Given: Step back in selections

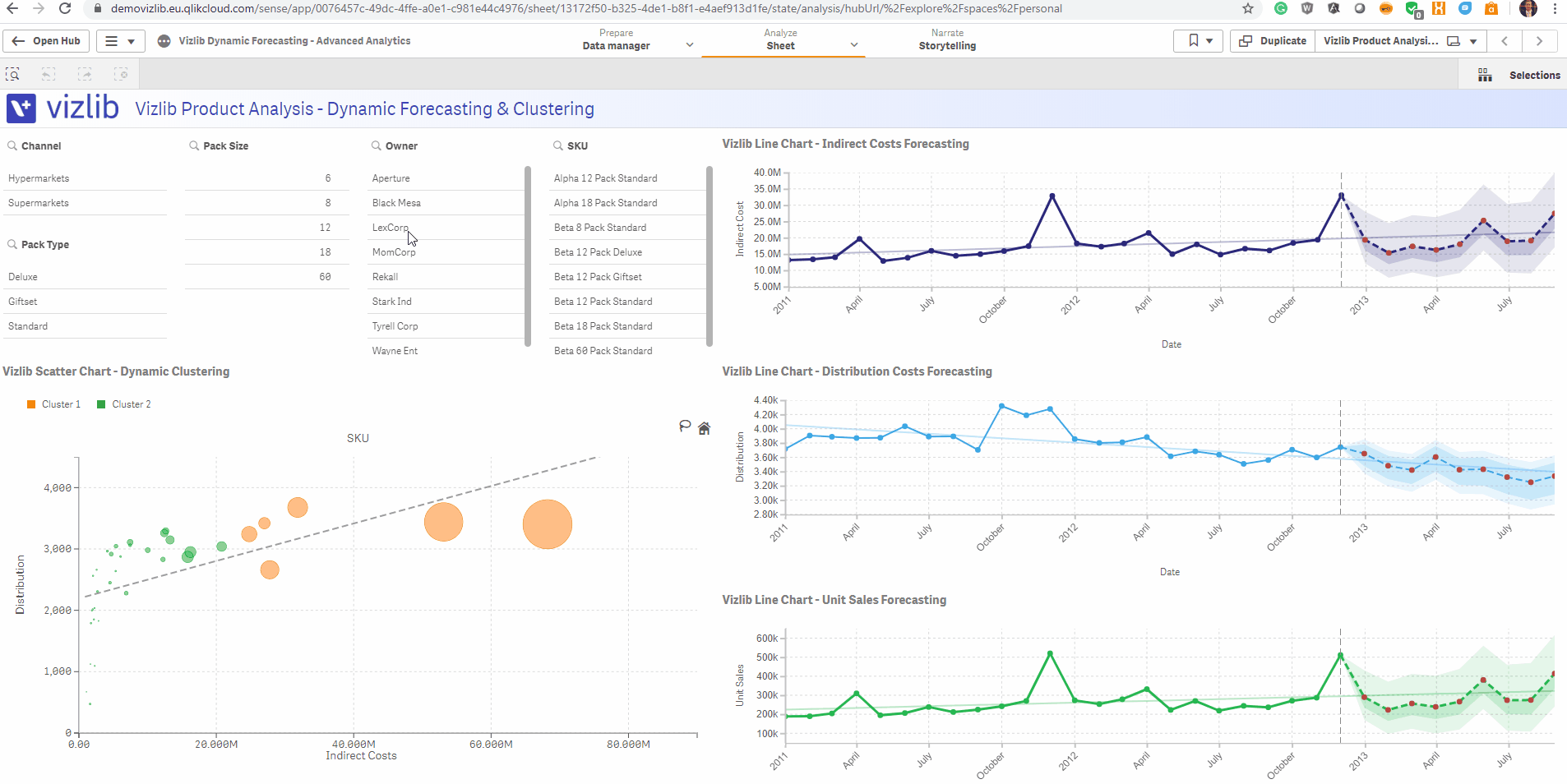Looking at the screenshot, I should 49,75.
